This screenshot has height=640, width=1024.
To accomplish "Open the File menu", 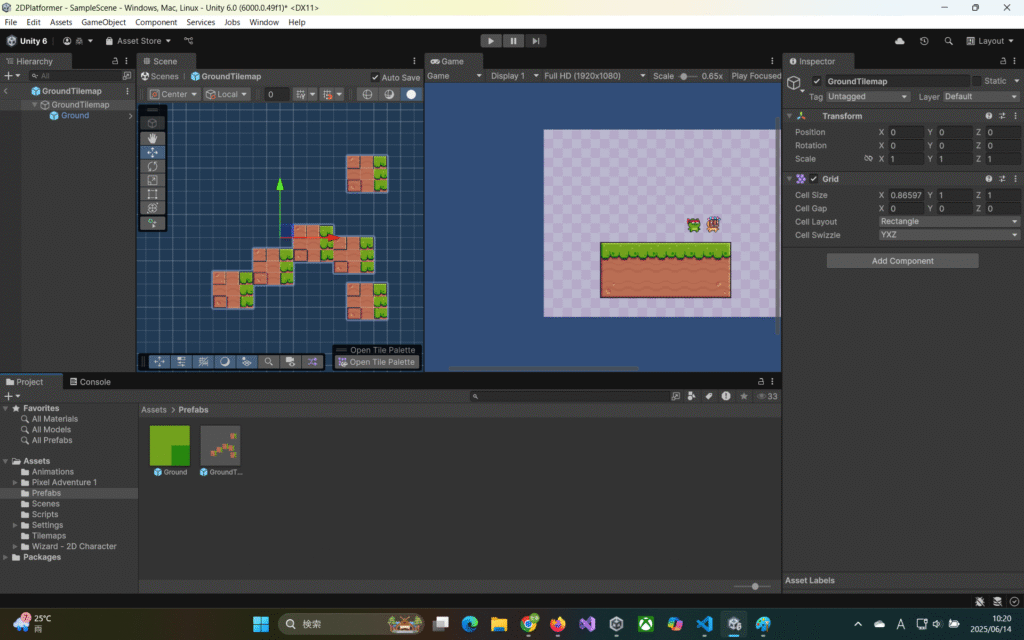I will (x=10, y=22).
